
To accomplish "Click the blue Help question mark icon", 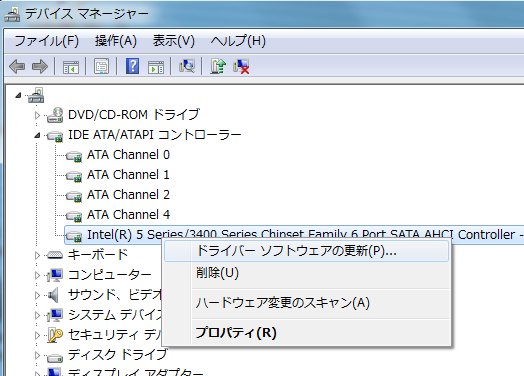I will click(132, 66).
